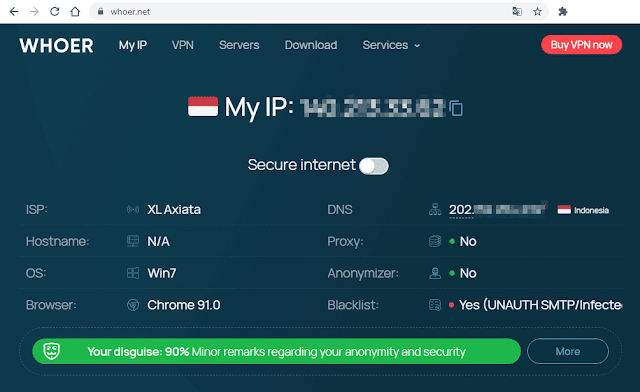Click the Chrome 91.0 browser value
This screenshot has height=392, width=640.
[184, 305]
